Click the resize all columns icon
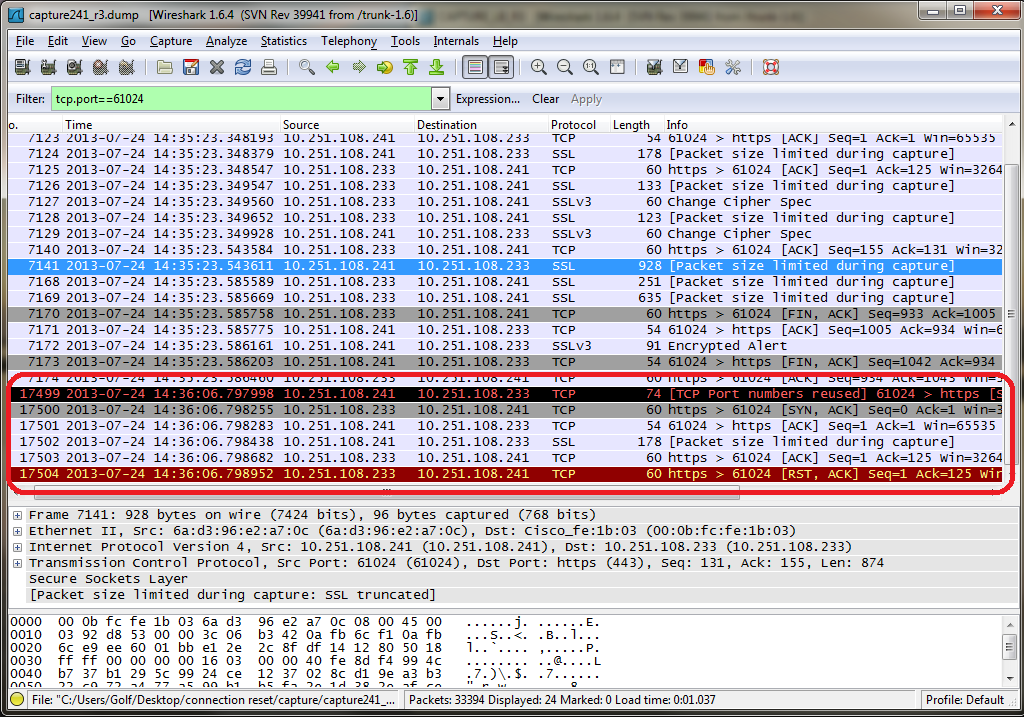The image size is (1024, 717). click(x=617, y=67)
